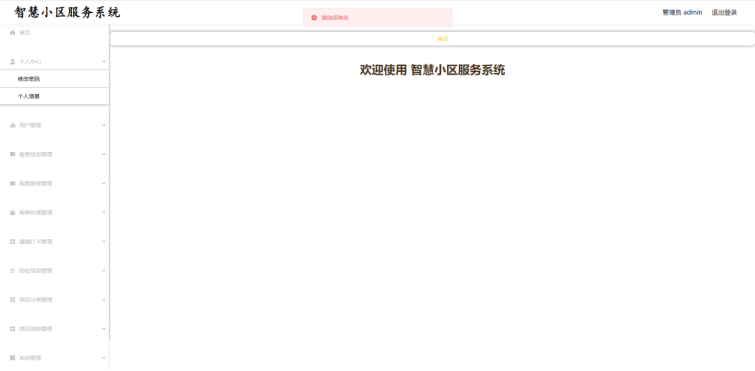Click the 管理员 admin user label

pos(682,13)
